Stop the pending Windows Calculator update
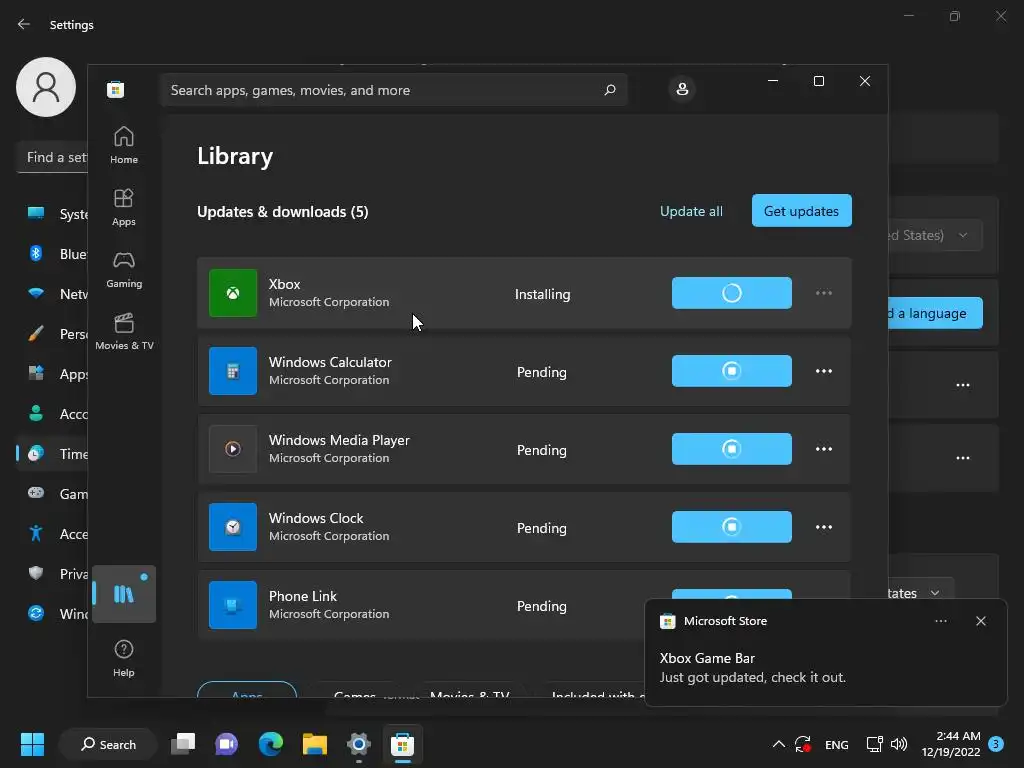Screen dimensions: 1024x768 point(731,371)
